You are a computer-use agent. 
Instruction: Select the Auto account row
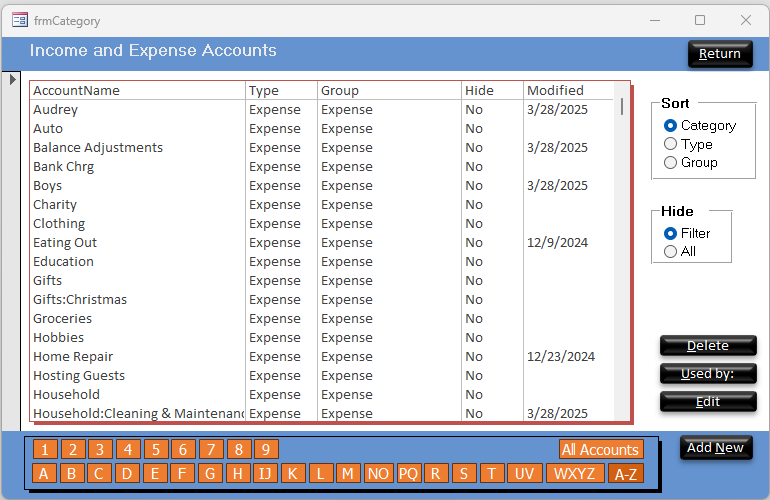(322, 129)
